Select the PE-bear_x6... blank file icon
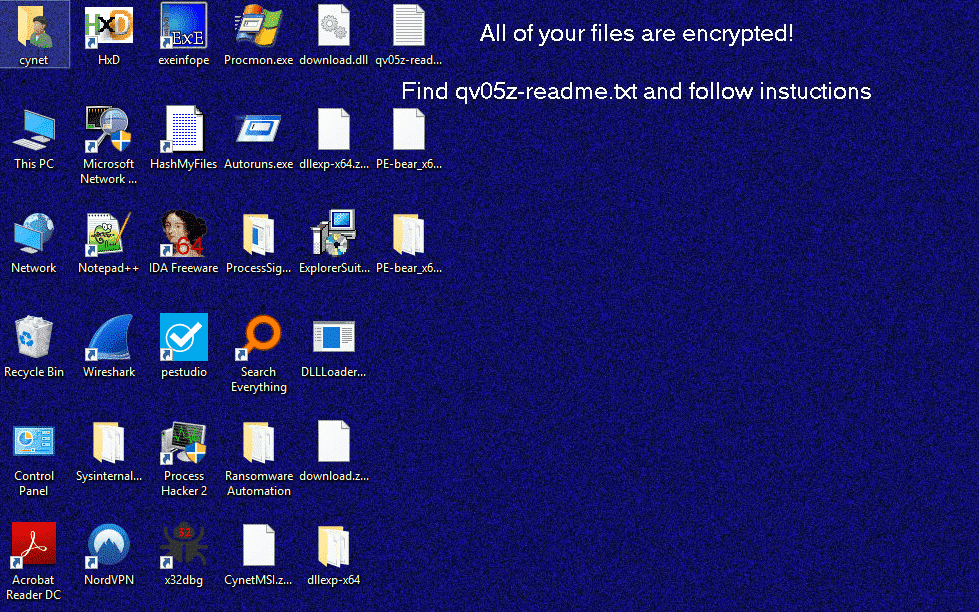This screenshot has height=612, width=979. click(x=408, y=131)
